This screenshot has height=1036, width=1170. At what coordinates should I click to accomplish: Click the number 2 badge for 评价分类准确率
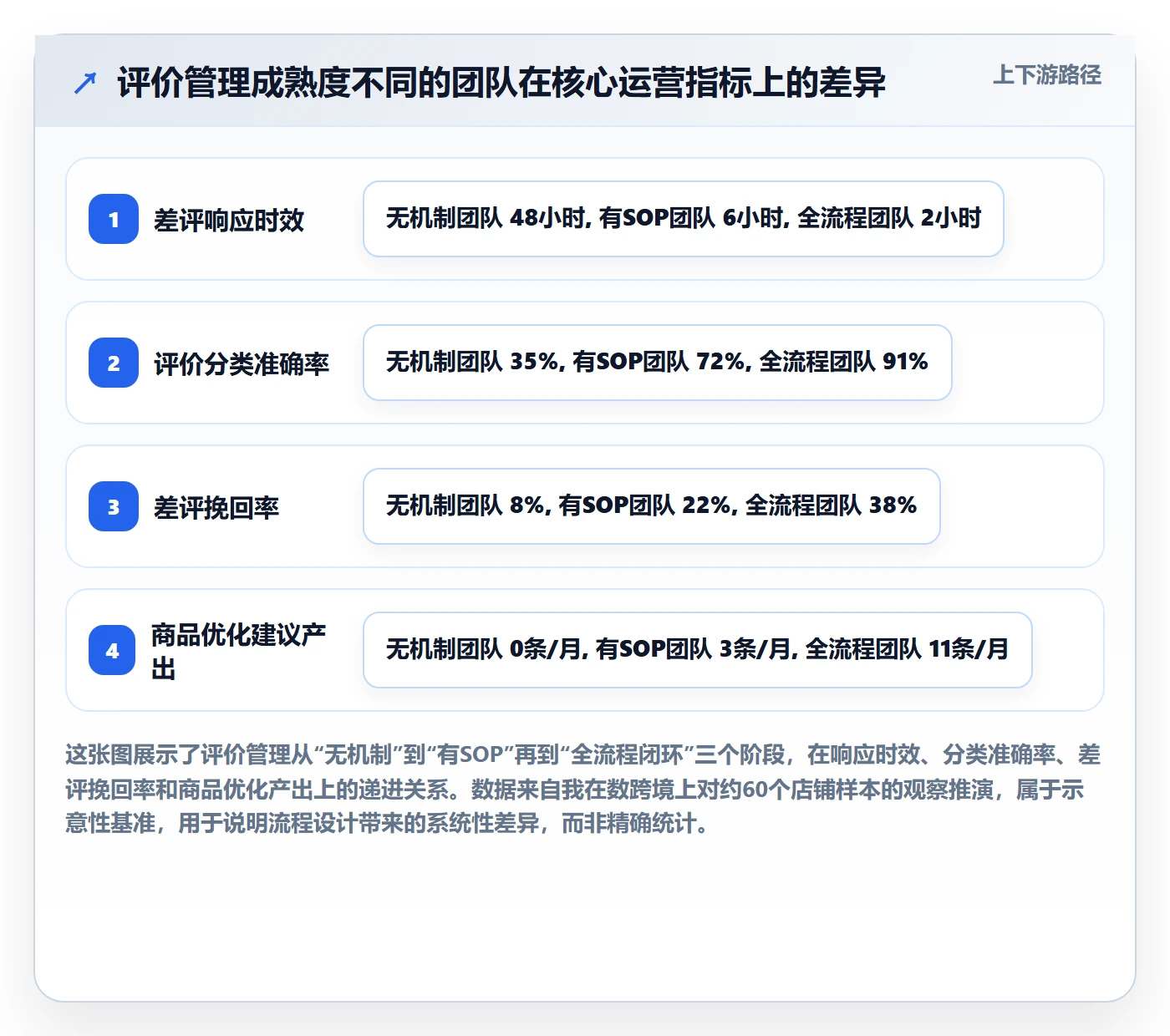pyautogui.click(x=114, y=363)
